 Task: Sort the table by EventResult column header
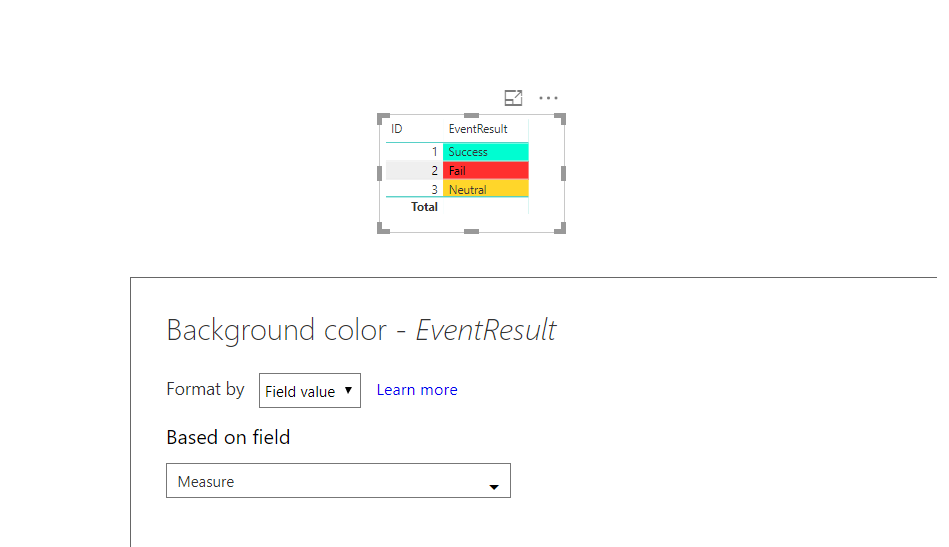tap(478, 129)
